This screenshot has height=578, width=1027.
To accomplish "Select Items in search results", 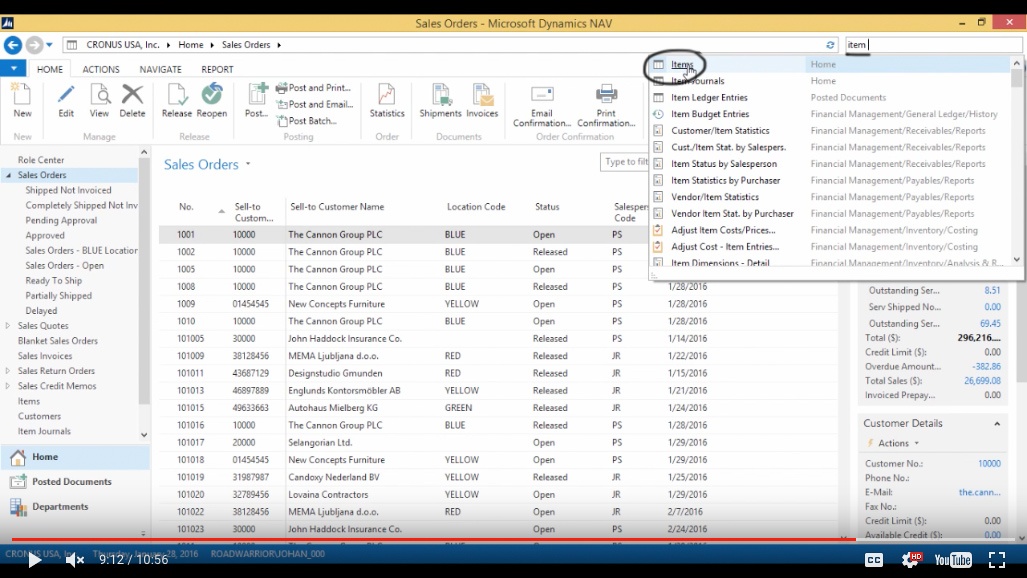I will pos(682,64).
